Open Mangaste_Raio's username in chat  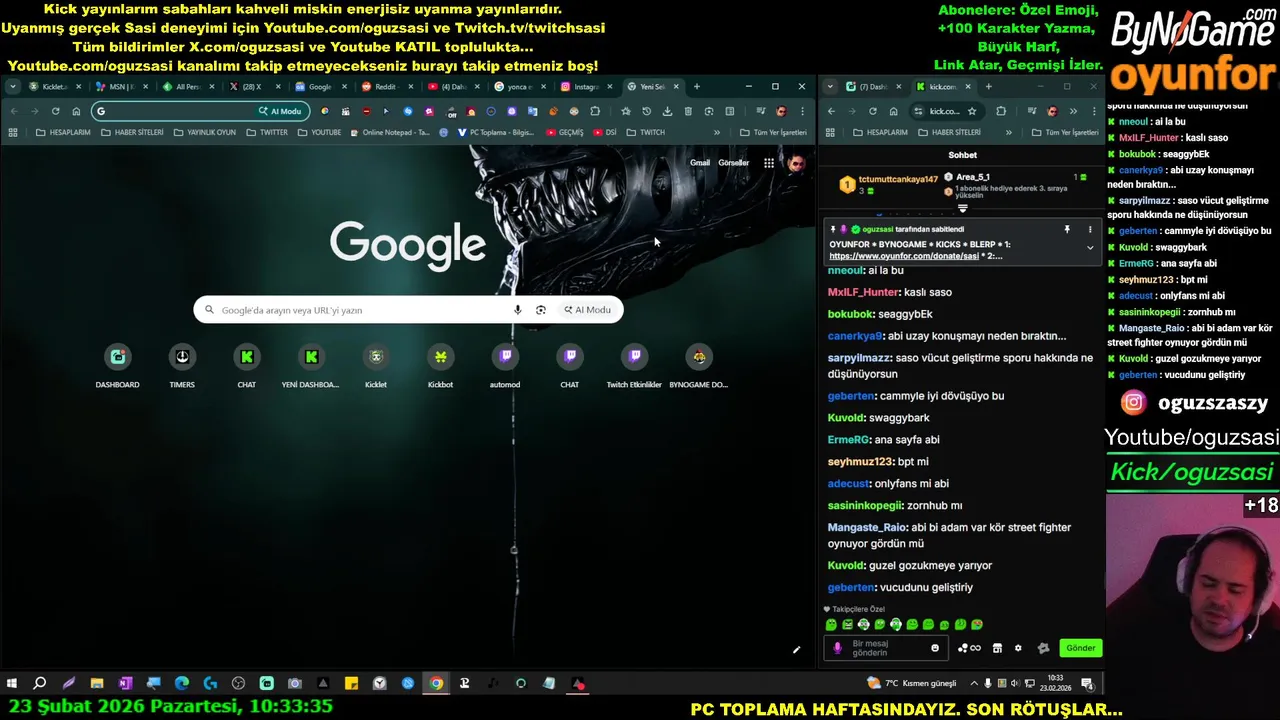[867, 527]
